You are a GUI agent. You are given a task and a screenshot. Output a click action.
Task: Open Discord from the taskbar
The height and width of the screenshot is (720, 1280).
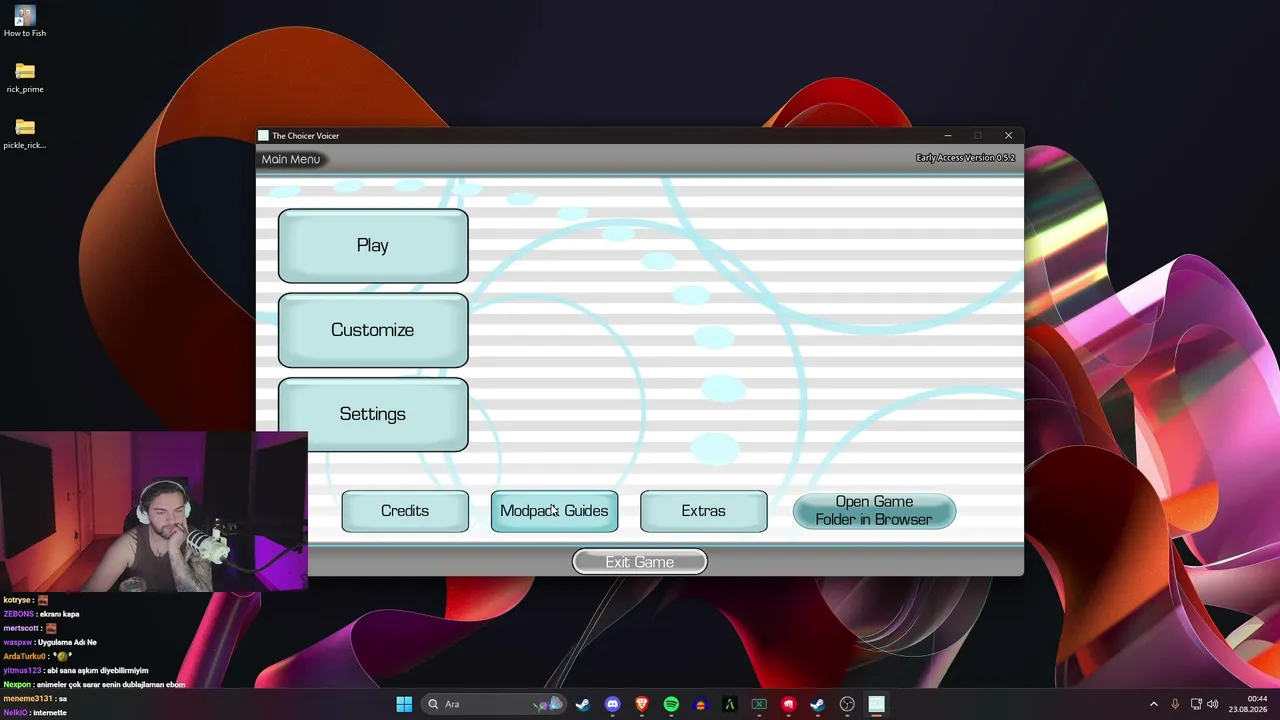click(612, 704)
